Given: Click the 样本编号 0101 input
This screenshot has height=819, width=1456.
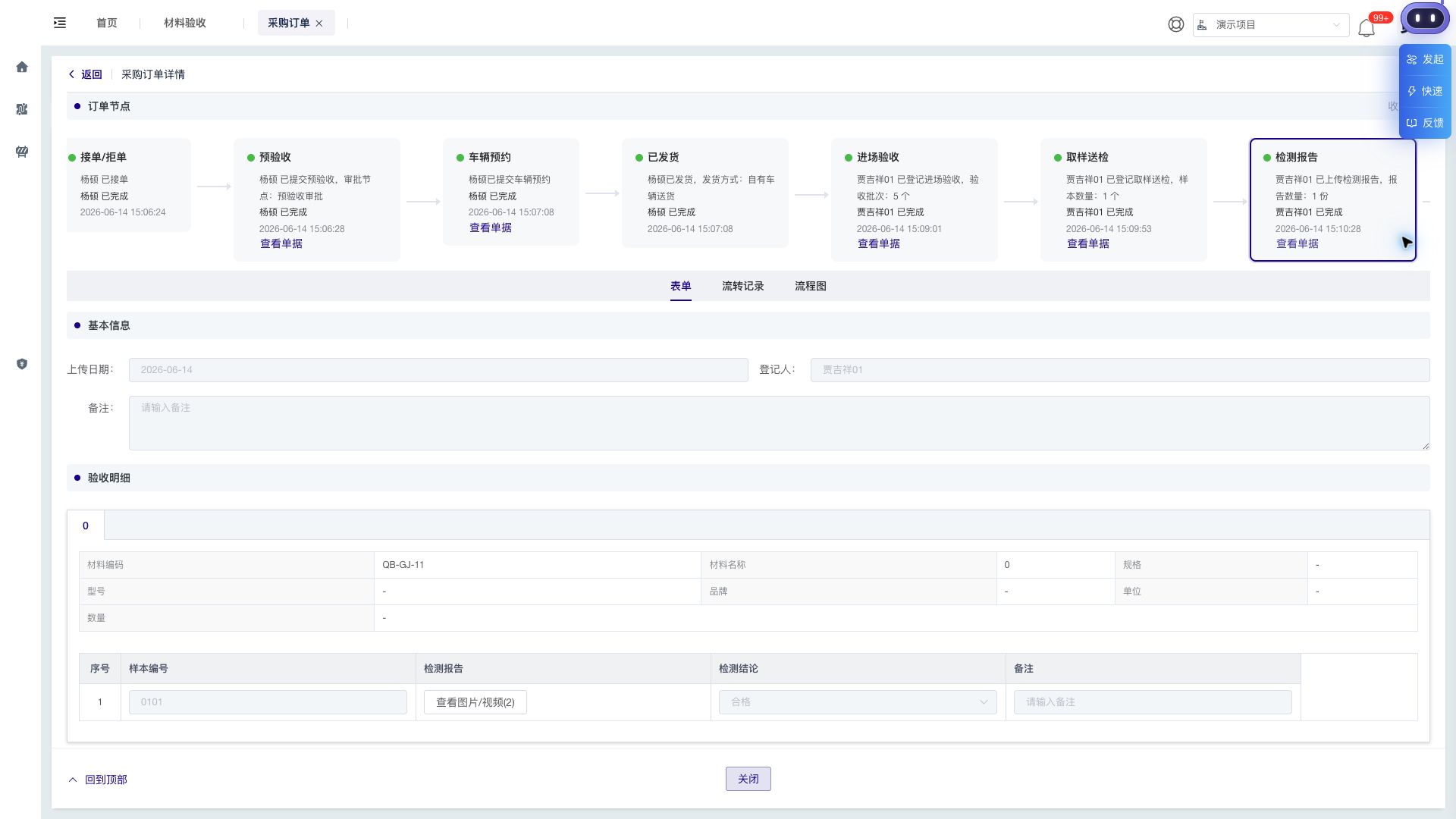Looking at the screenshot, I should [x=268, y=702].
